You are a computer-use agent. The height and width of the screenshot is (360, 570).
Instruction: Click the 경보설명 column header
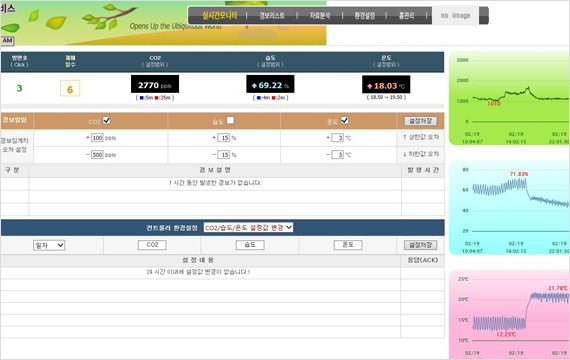tap(215, 170)
